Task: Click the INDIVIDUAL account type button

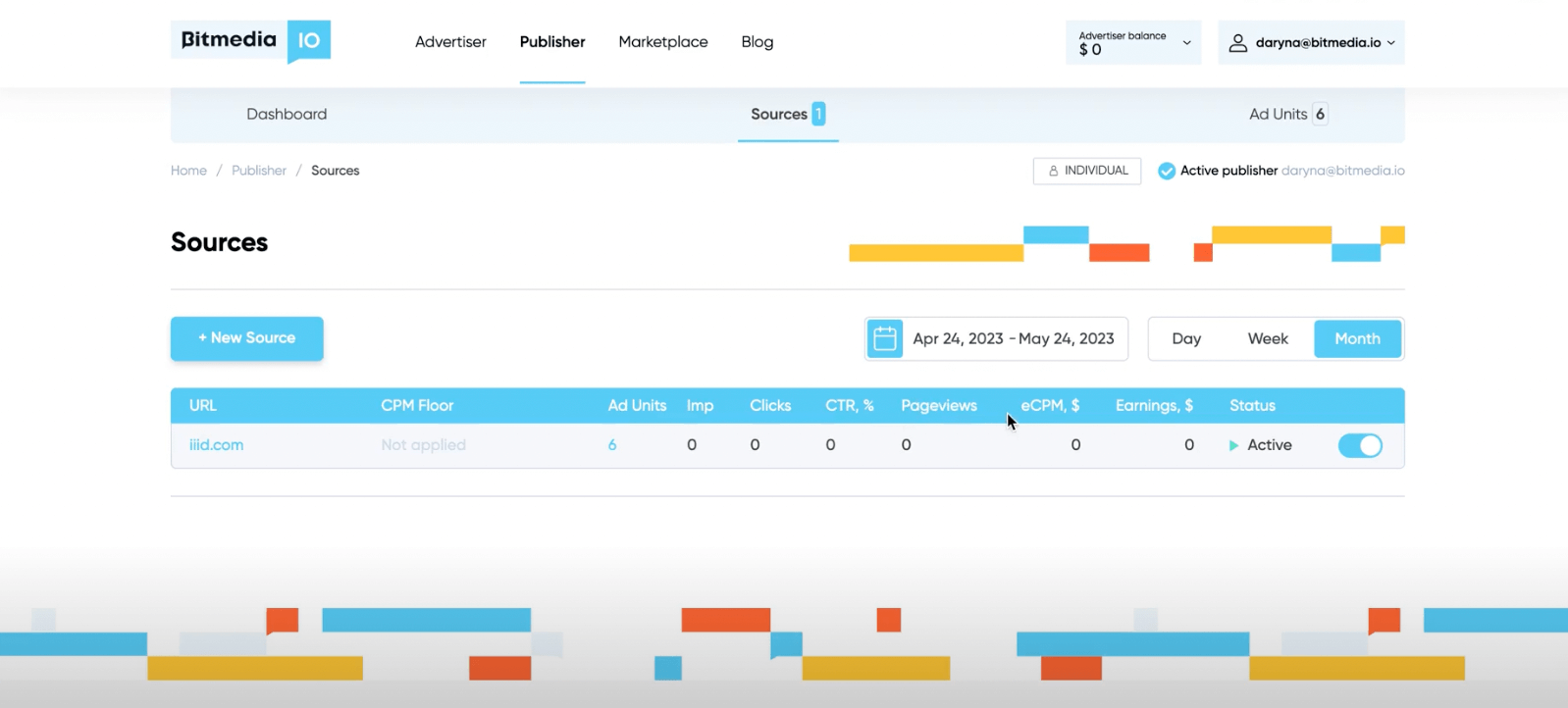Action: [x=1086, y=171]
